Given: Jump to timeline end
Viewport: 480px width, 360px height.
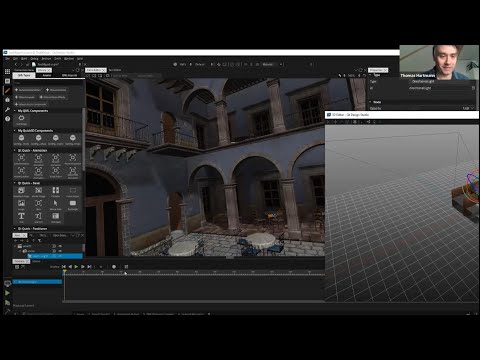Looking at the screenshot, I should (x=89, y=267).
